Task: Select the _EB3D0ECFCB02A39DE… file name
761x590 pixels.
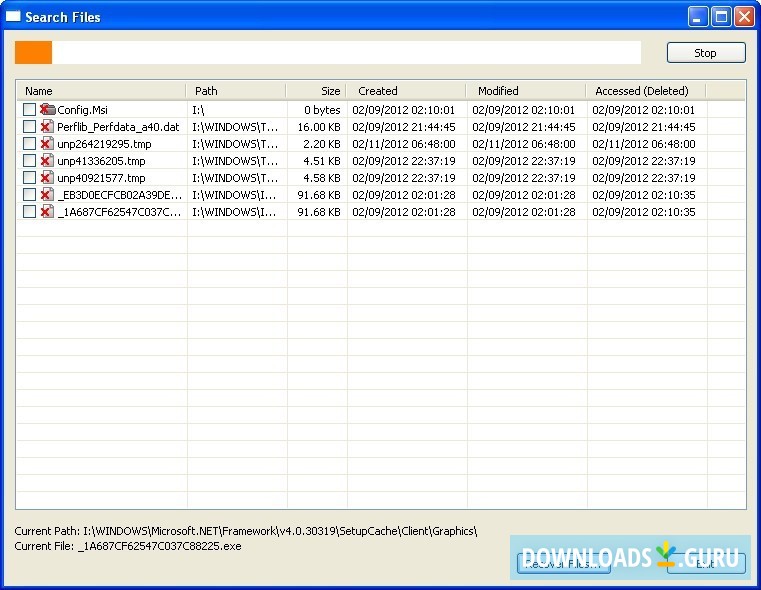Action: coord(119,195)
